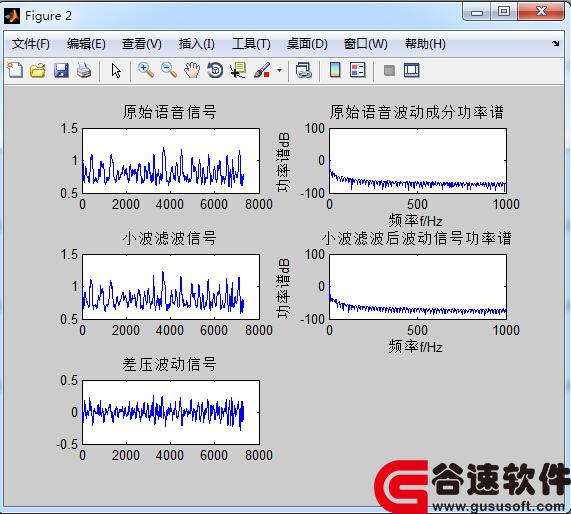
Task: Click inside the 差压波动信号 waveform axes
Action: [x=171, y=412]
